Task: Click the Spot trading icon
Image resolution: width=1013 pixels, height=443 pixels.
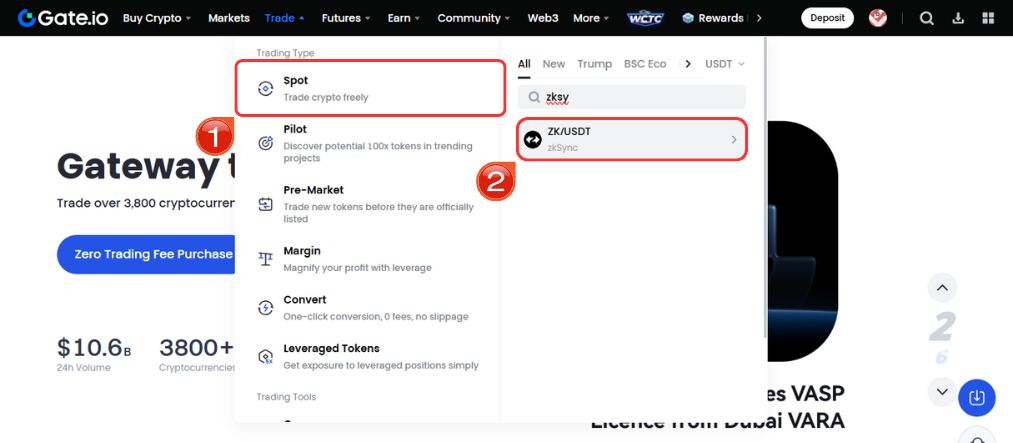Action: (x=266, y=89)
